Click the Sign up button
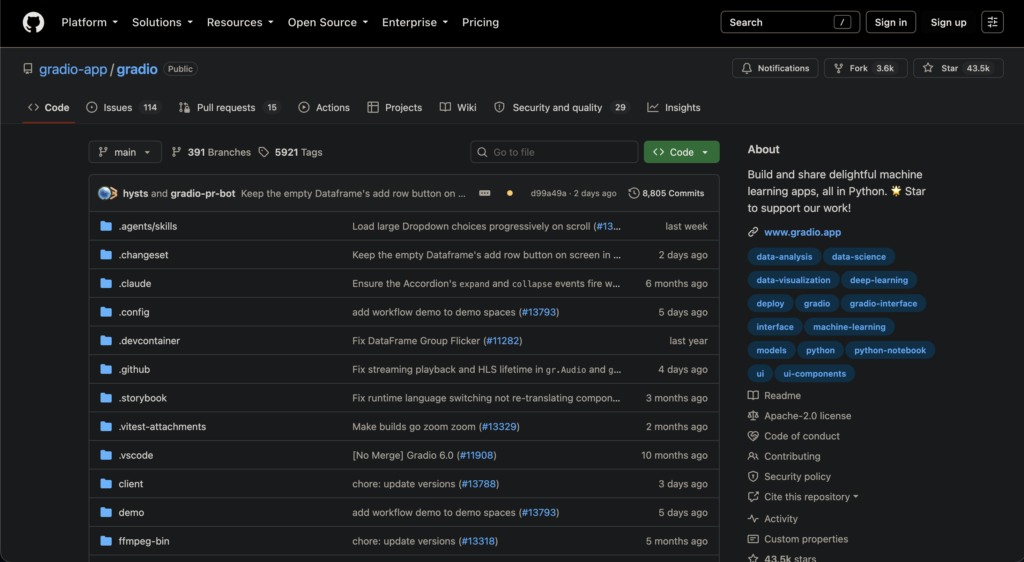Viewport: 1024px width, 562px height. (948, 22)
